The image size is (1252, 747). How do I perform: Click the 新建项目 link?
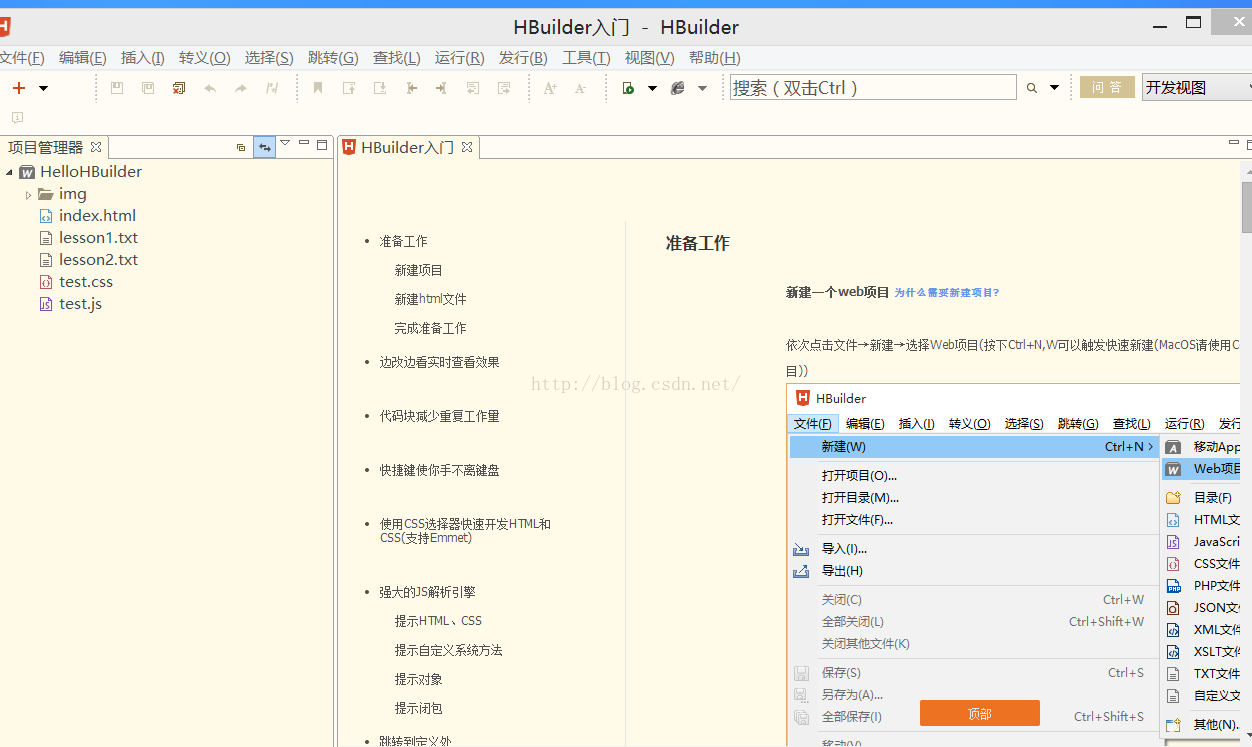click(419, 271)
